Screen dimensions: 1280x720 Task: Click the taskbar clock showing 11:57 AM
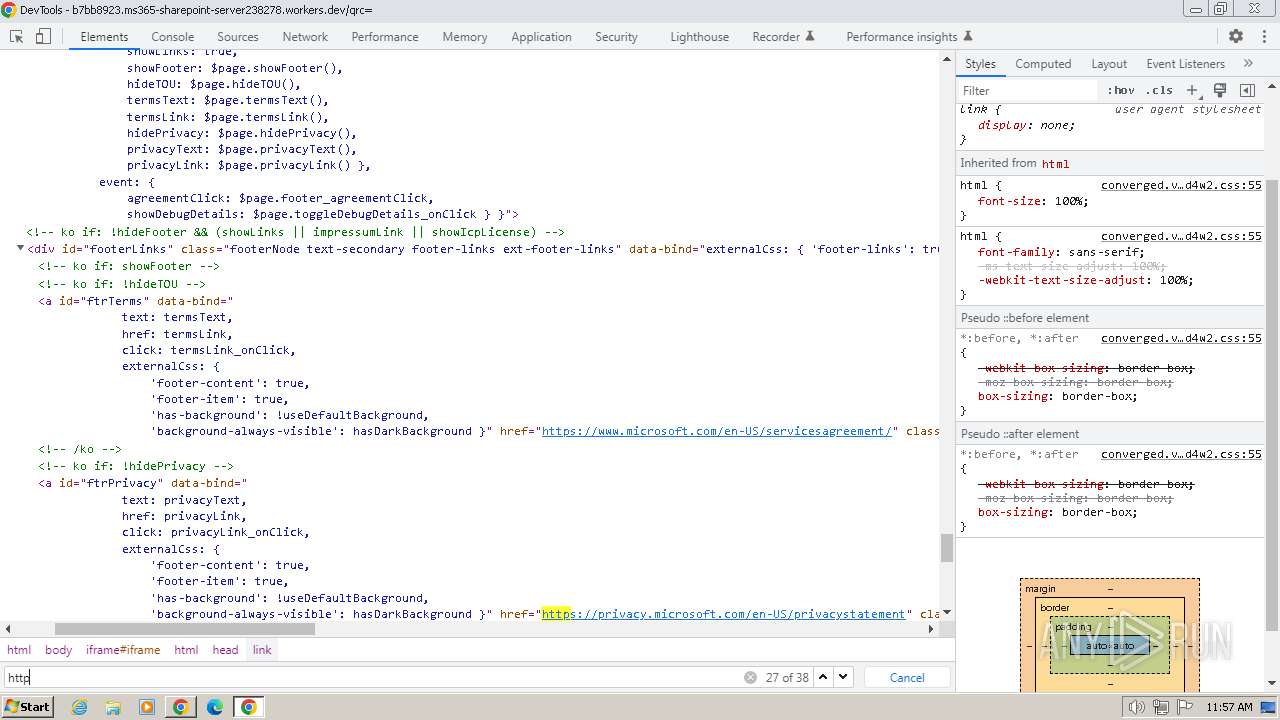pyautogui.click(x=1229, y=707)
